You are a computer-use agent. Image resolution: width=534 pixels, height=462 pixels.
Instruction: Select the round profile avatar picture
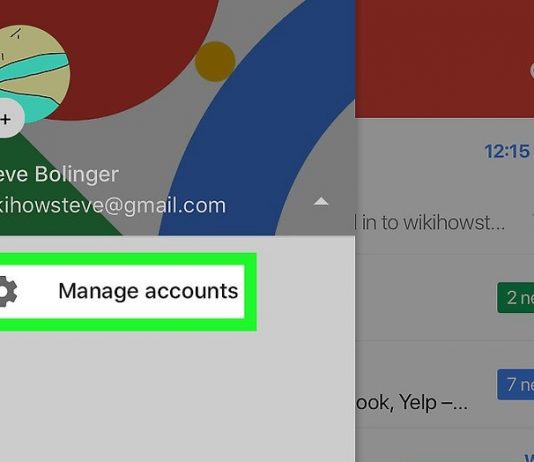coord(33,73)
